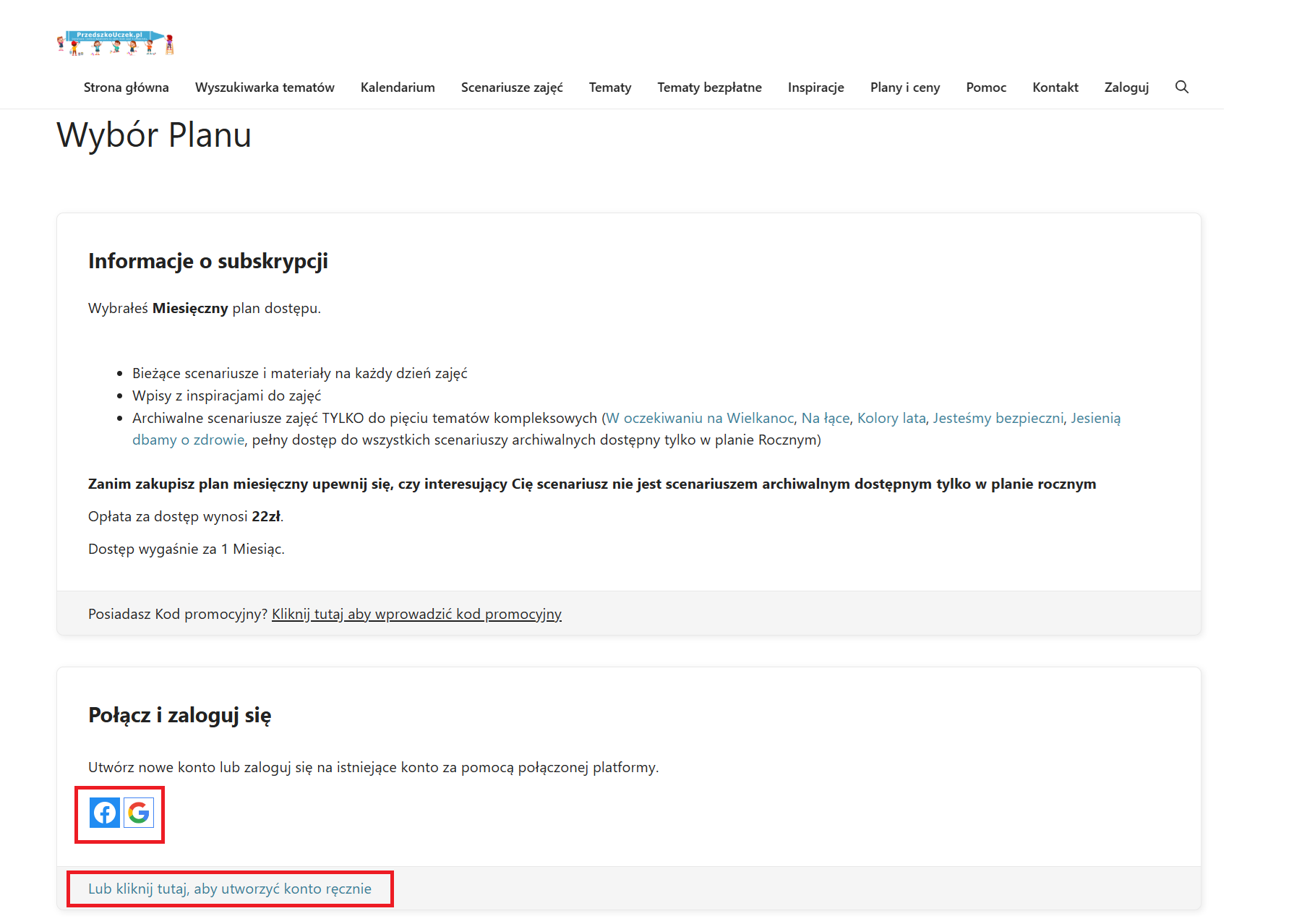The width and height of the screenshot is (1294, 924).
Task: Visit the Inspiracje section
Action: pyautogui.click(x=815, y=87)
